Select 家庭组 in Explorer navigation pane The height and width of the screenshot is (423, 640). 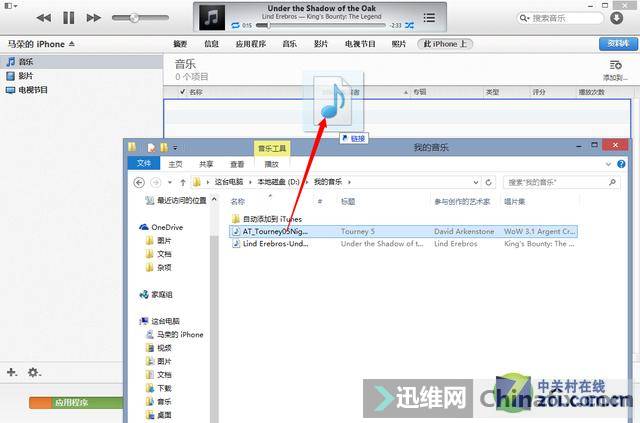(x=156, y=294)
